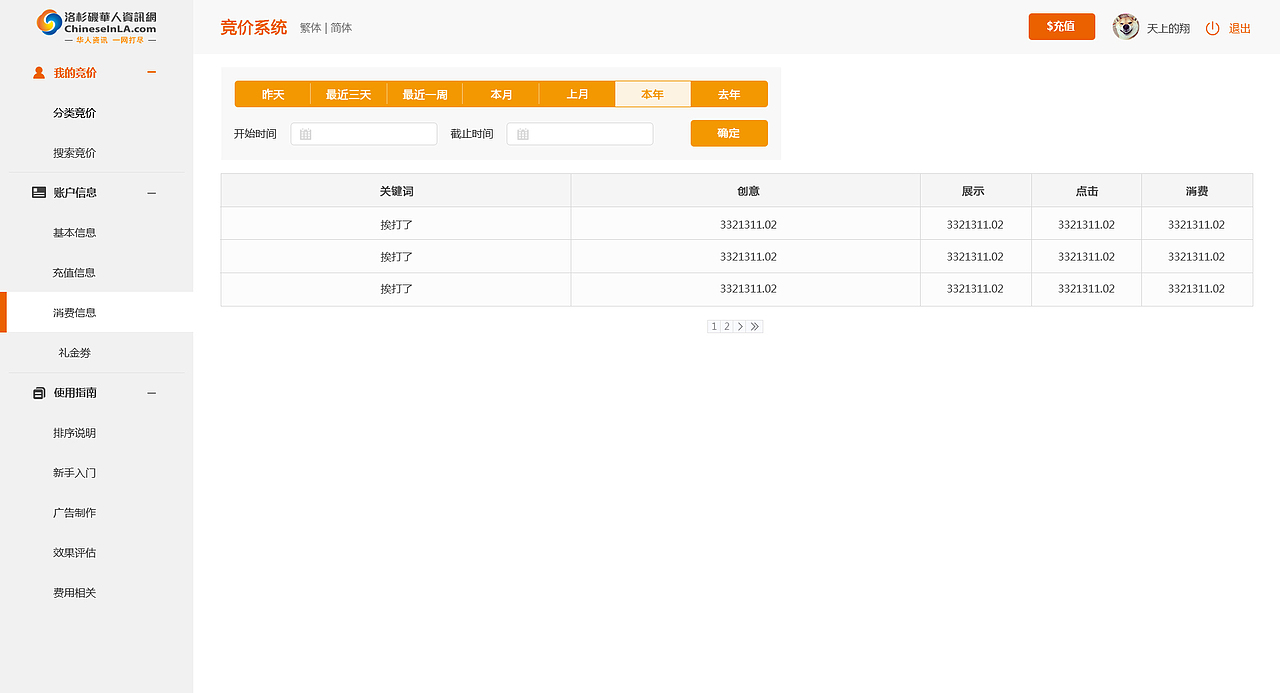1280x693 pixels.
Task: Focus the 开始时间 date input
Action: click(364, 134)
